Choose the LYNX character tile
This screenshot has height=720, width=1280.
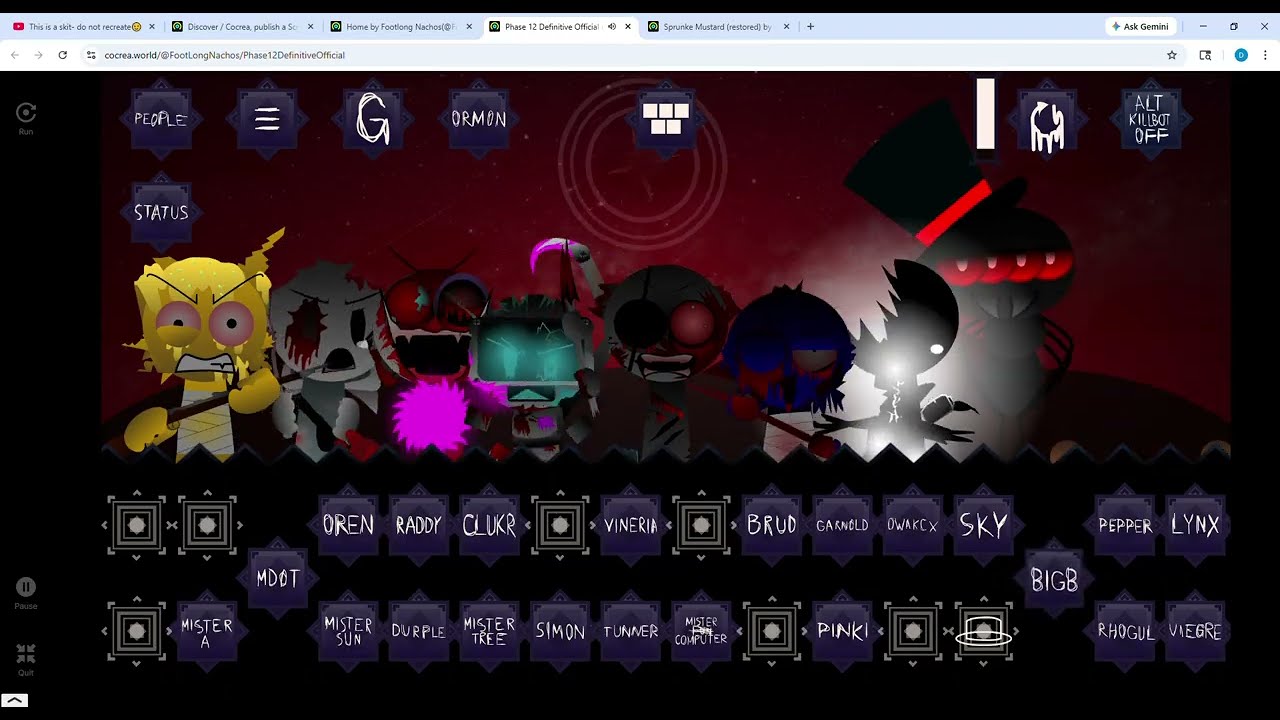coord(1195,525)
